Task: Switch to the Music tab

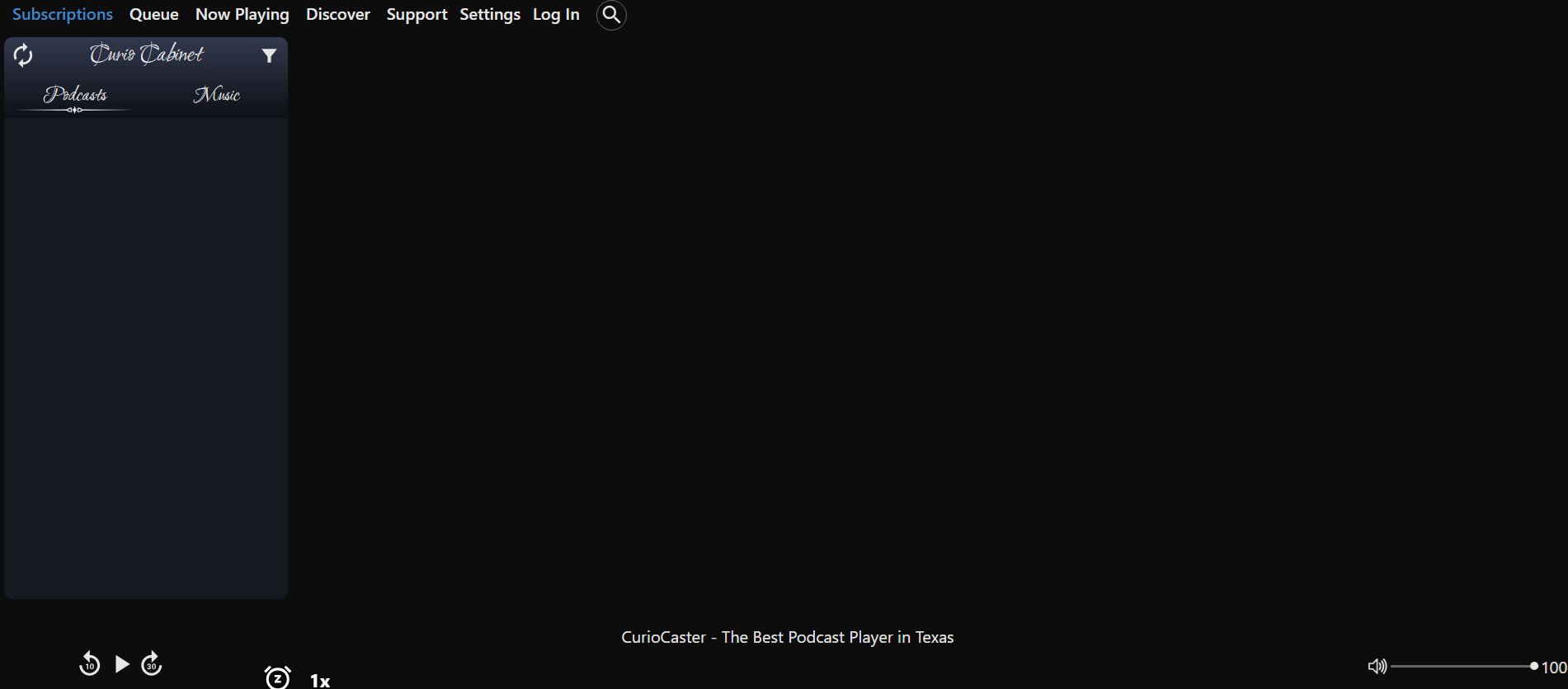Action: coord(216,95)
